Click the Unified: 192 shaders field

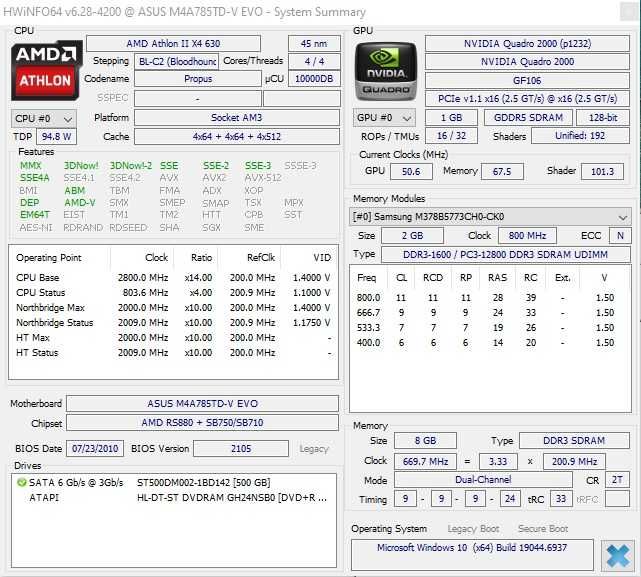[580, 136]
